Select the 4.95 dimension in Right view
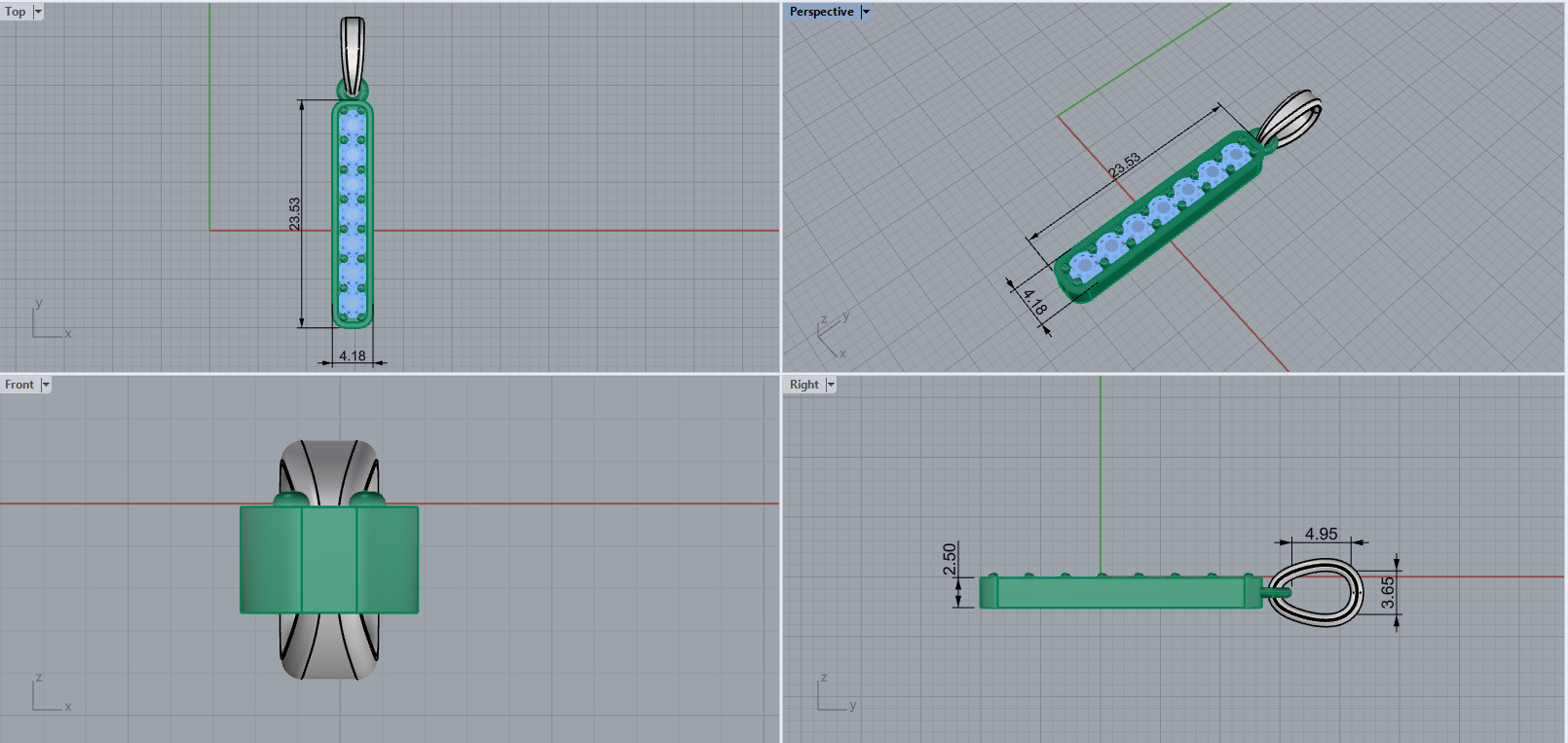 click(1322, 534)
